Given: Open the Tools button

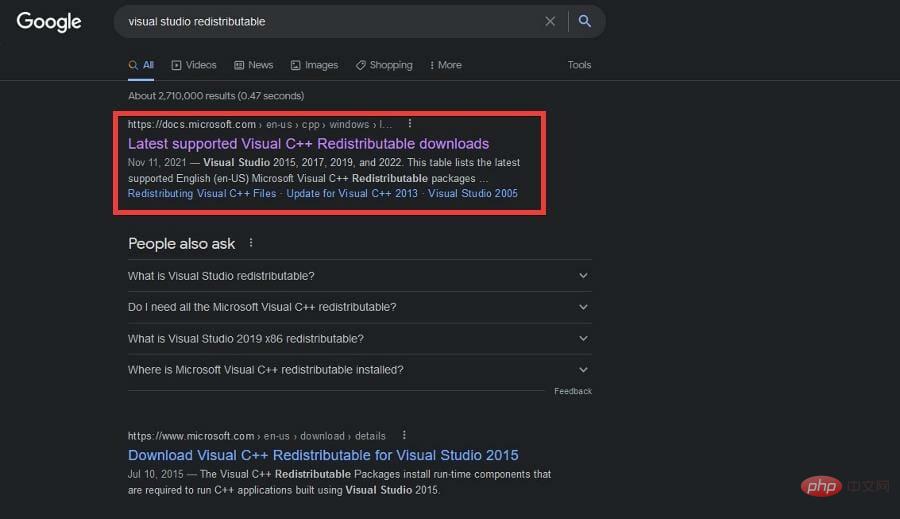Looking at the screenshot, I should point(579,65).
